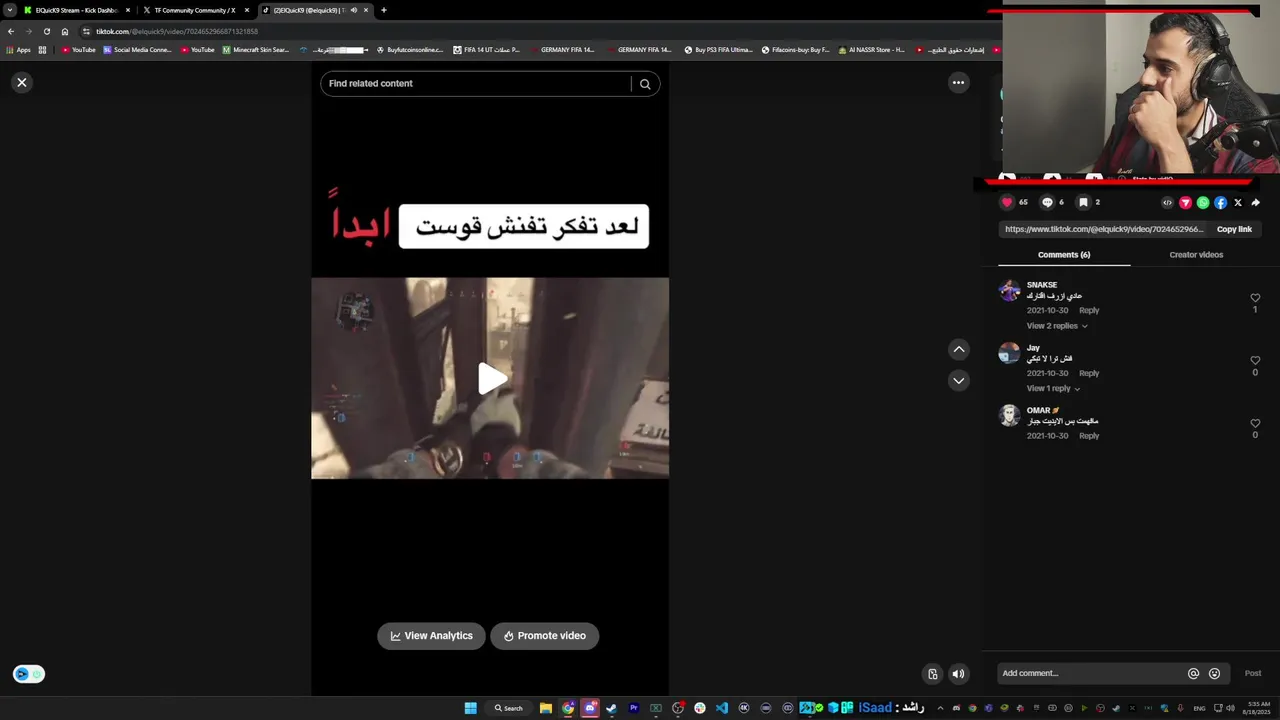Screen dimensions: 1280x720
Task: Switch to the Creator videos tab
Action: 1196,255
